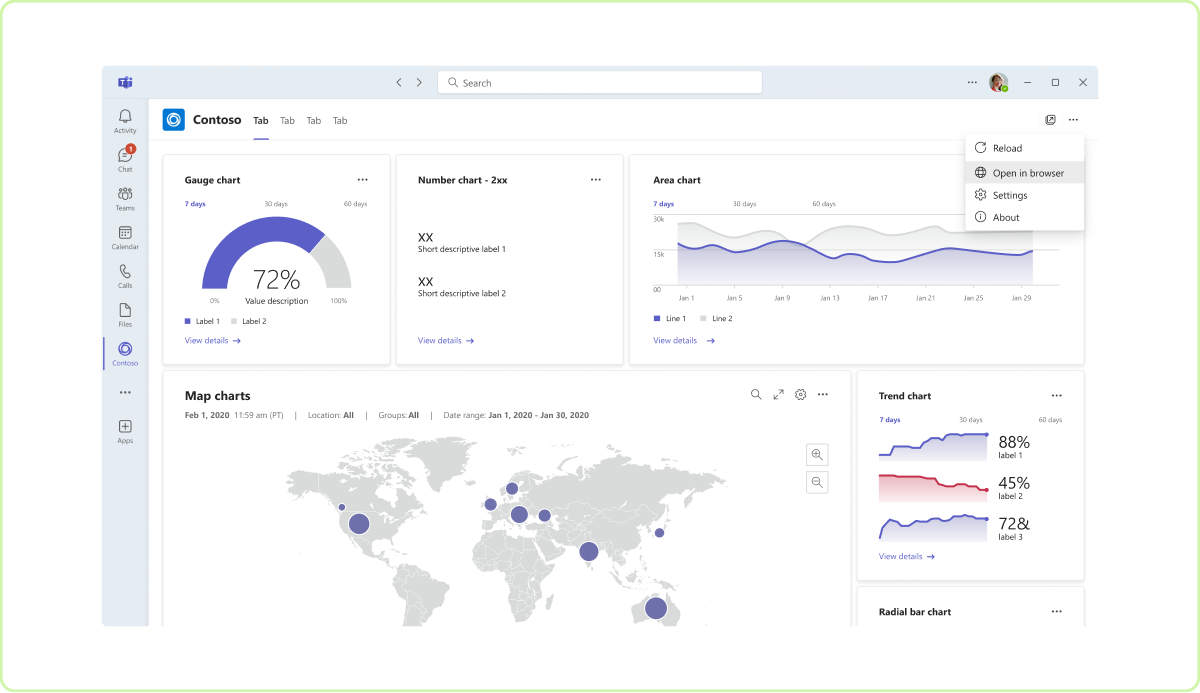Screen dimensions: 1200x693
Task: Search within Map charts magnifier icon
Action: click(756, 395)
